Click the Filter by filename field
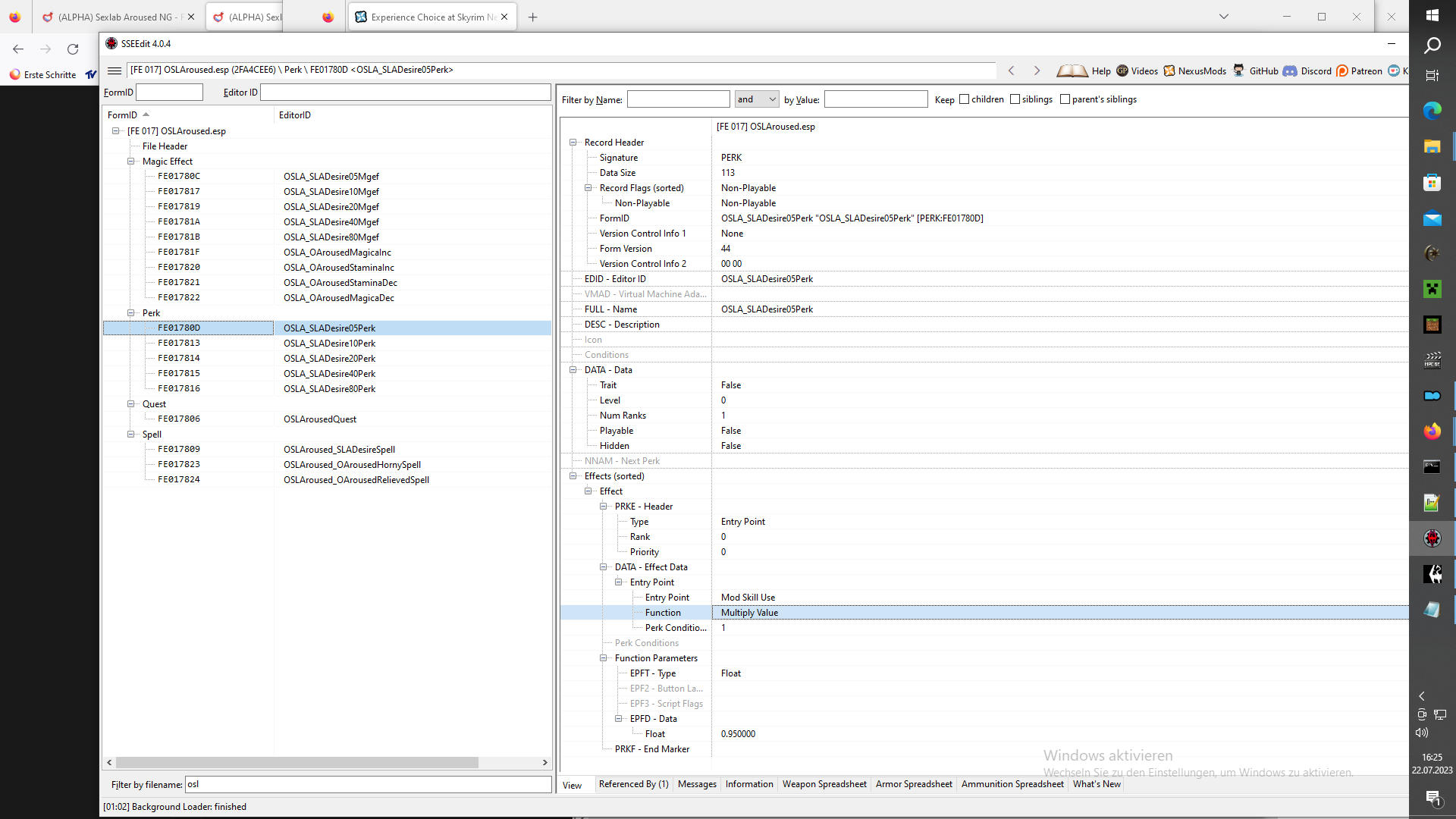1456x819 pixels. pos(368,784)
